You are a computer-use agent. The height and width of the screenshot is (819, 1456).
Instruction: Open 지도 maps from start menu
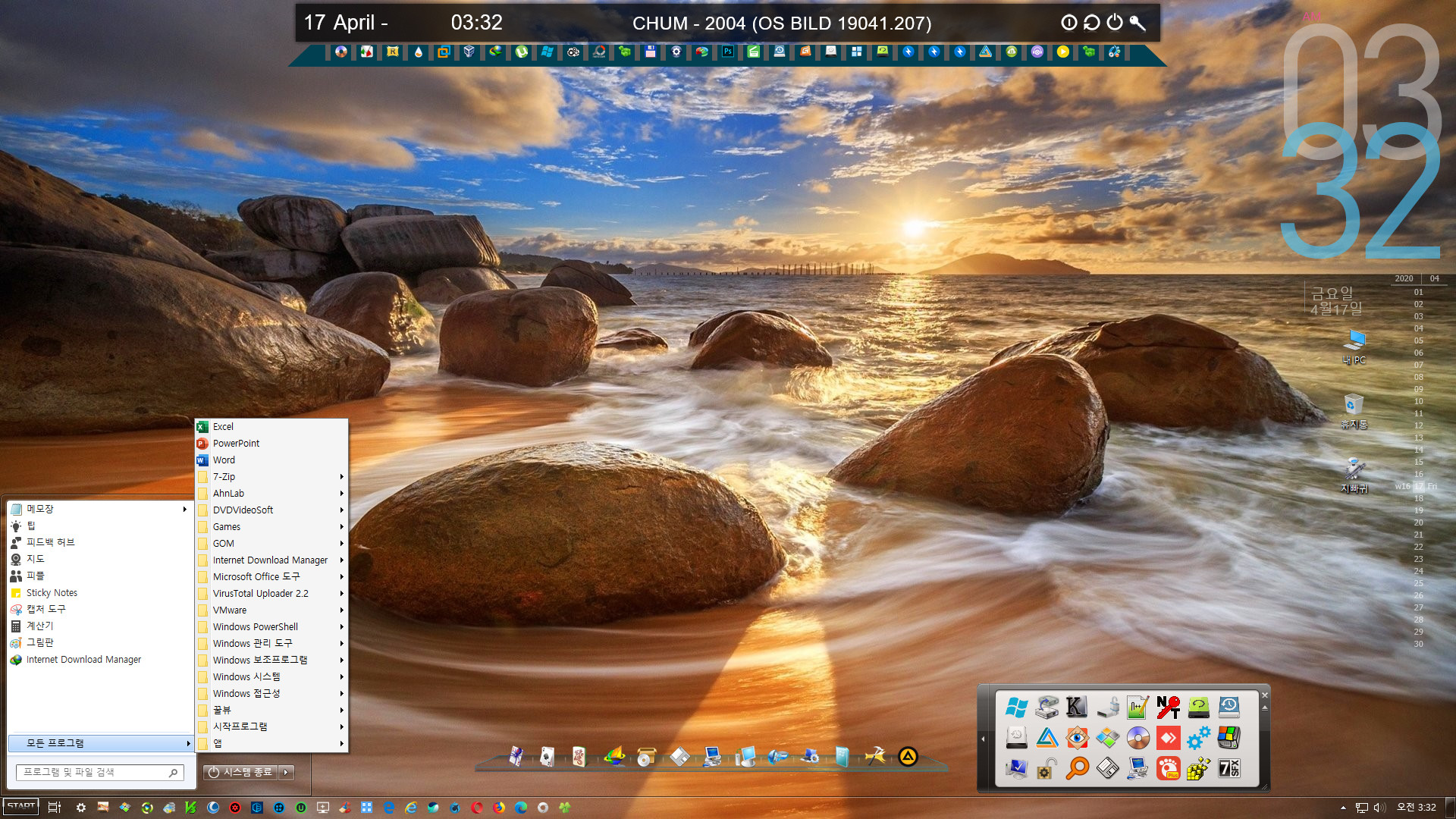pos(99,560)
